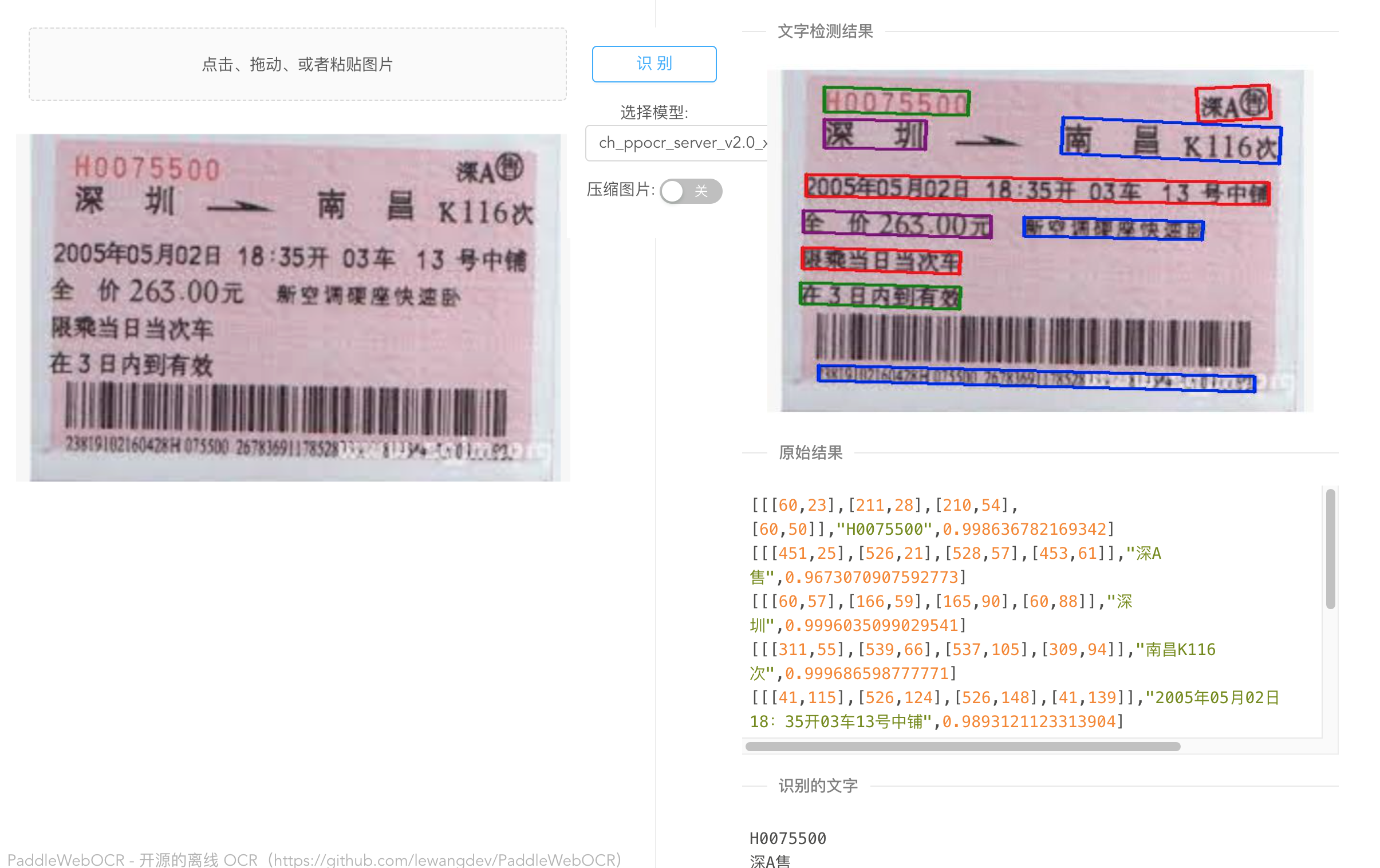Click the 识别 recognize button
The width and height of the screenshot is (1380, 868).
click(654, 64)
